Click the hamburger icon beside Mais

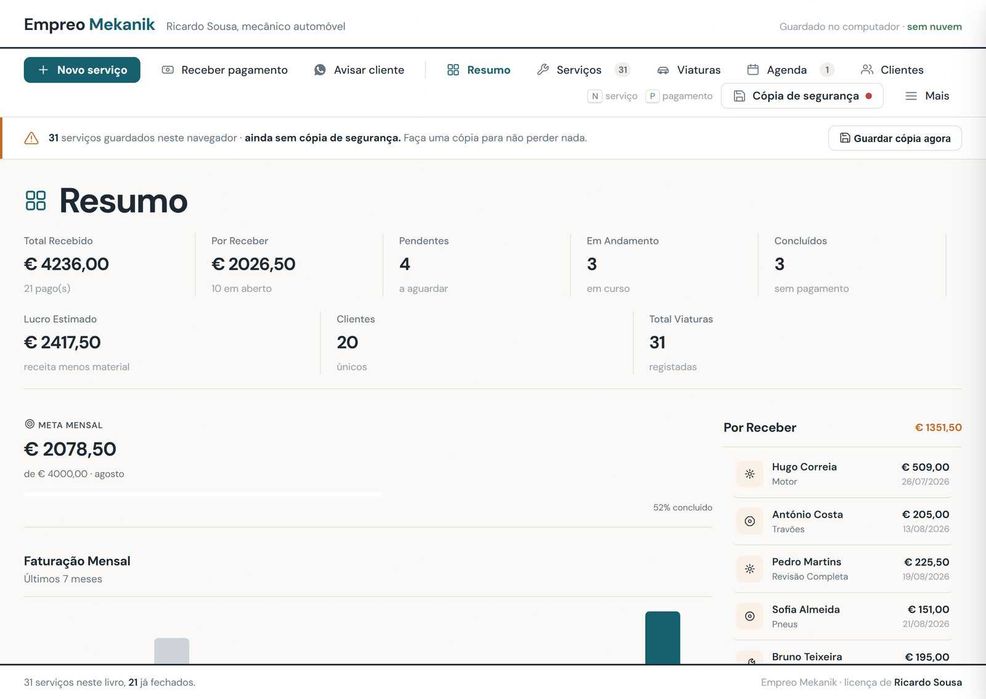(x=911, y=96)
